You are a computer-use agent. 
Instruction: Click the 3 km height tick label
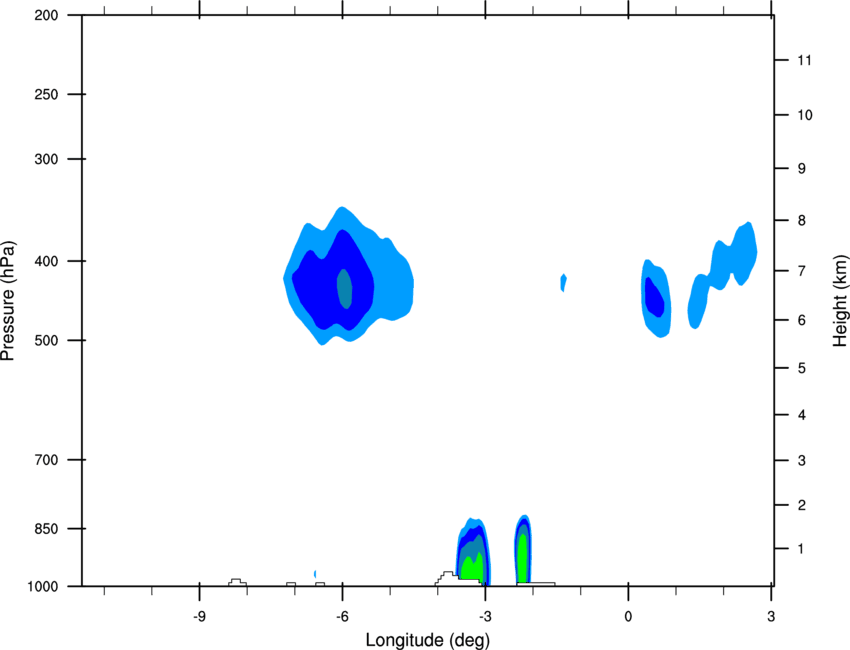point(802,461)
